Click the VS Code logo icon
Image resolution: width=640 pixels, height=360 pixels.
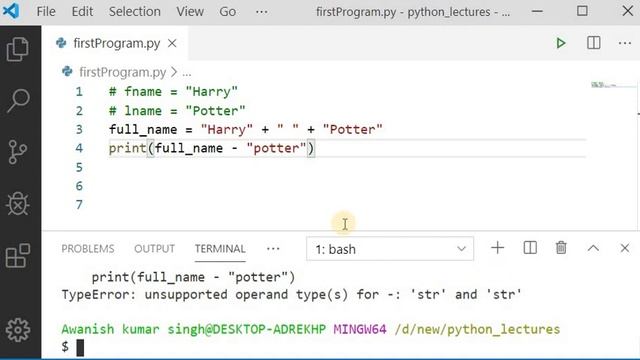(11, 11)
